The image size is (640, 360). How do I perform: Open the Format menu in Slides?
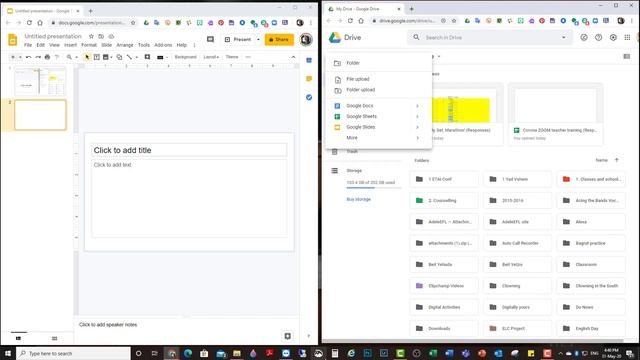[89, 45]
